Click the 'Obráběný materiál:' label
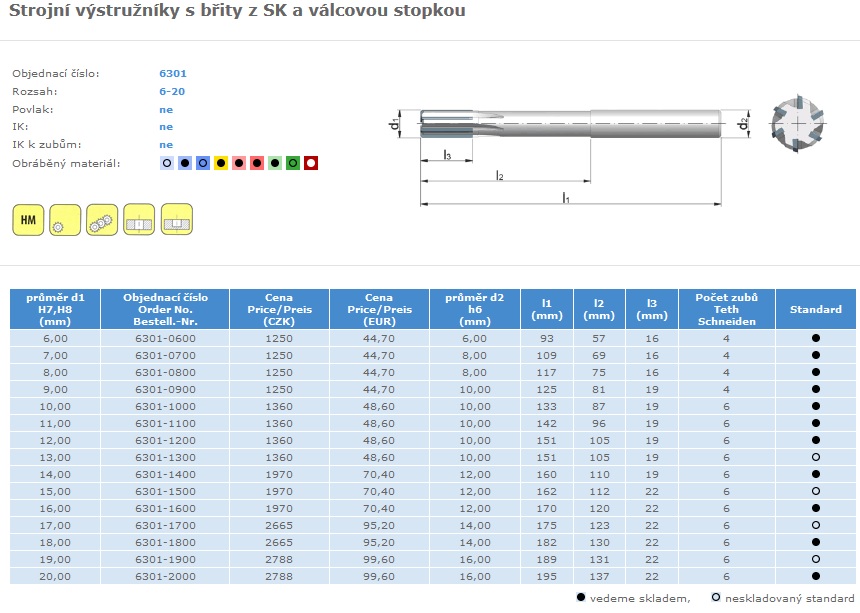 click(66, 163)
